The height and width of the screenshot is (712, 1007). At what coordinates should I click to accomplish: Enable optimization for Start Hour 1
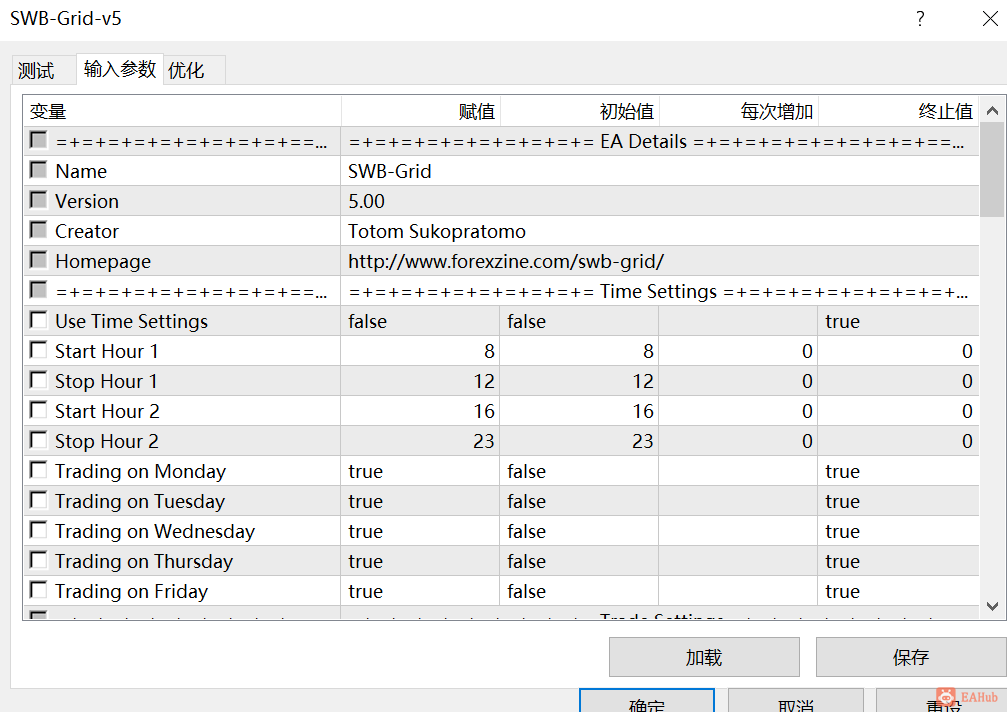point(39,350)
